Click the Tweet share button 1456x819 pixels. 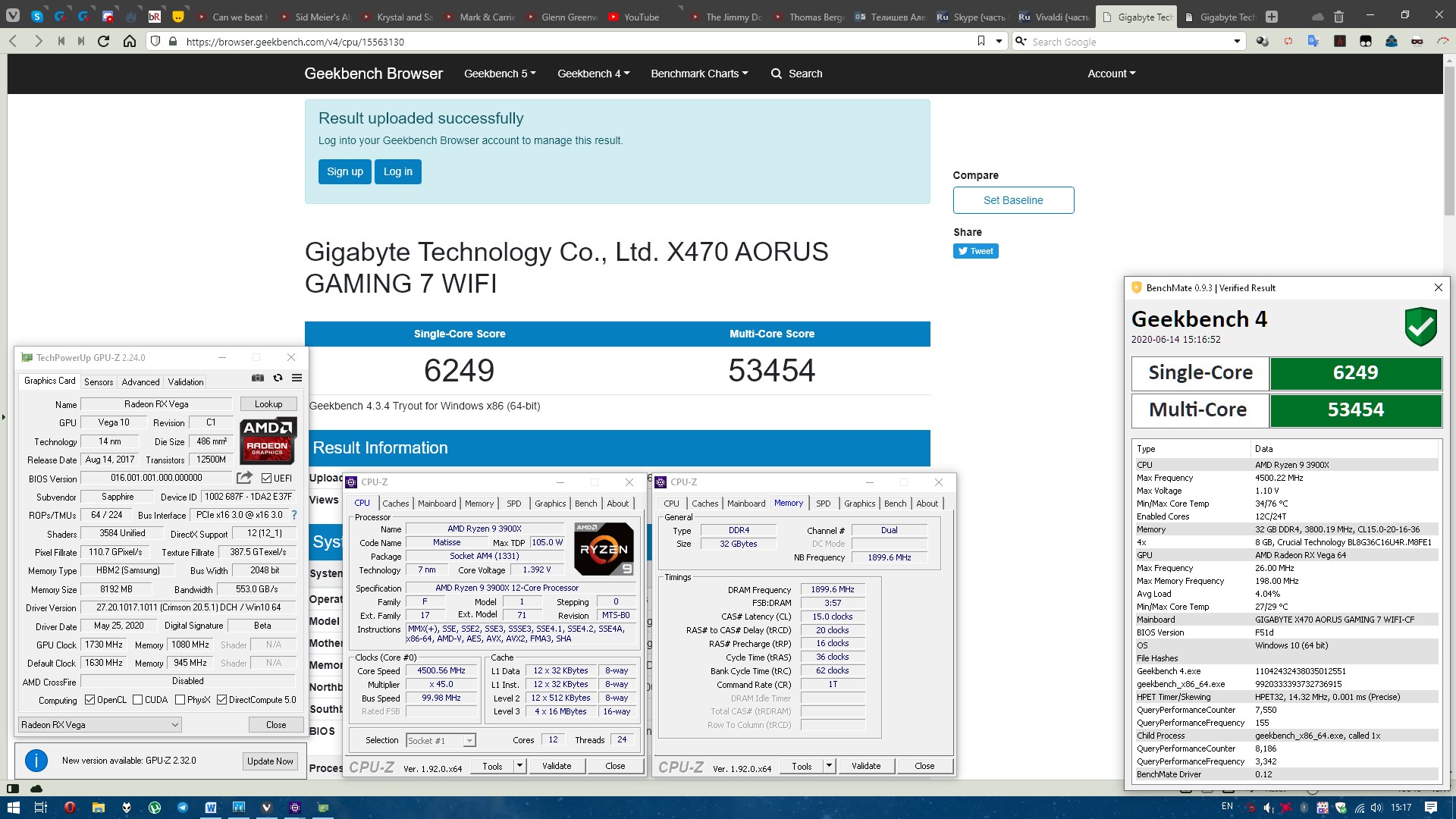point(975,251)
